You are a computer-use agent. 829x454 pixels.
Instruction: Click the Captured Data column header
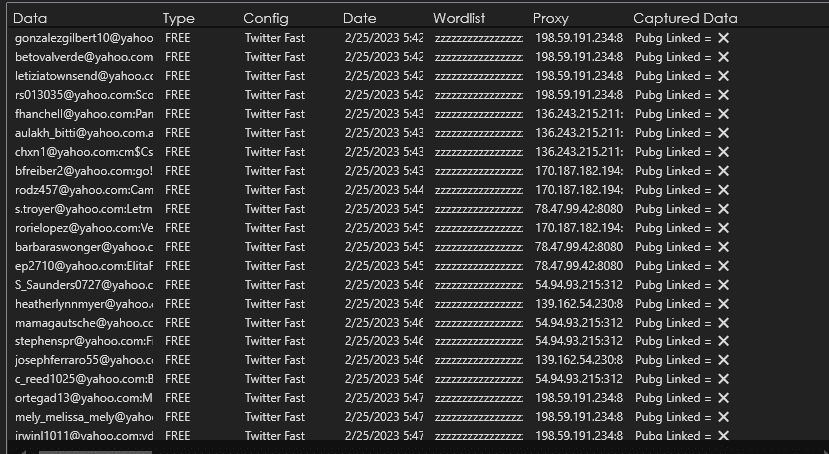(685, 18)
